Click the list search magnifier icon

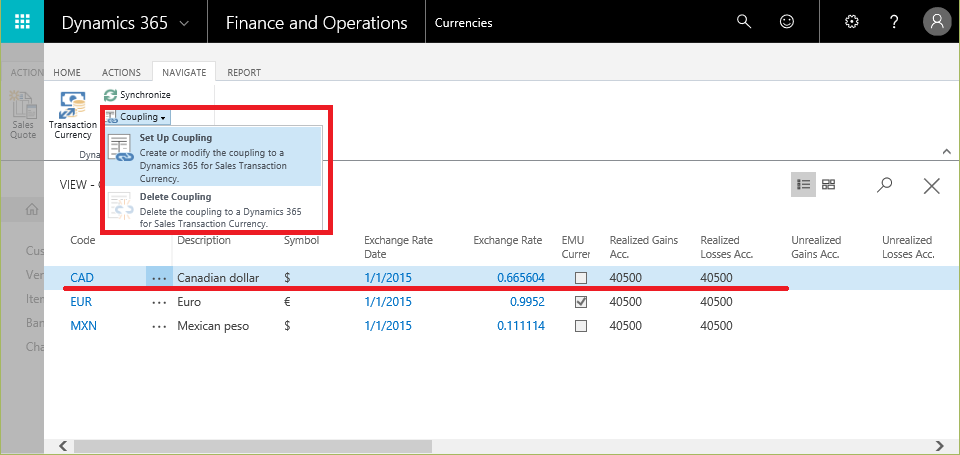point(884,185)
